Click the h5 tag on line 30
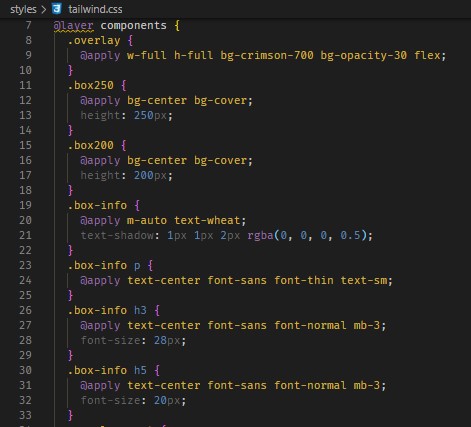Screen dimensions: 471x427 coord(140,370)
